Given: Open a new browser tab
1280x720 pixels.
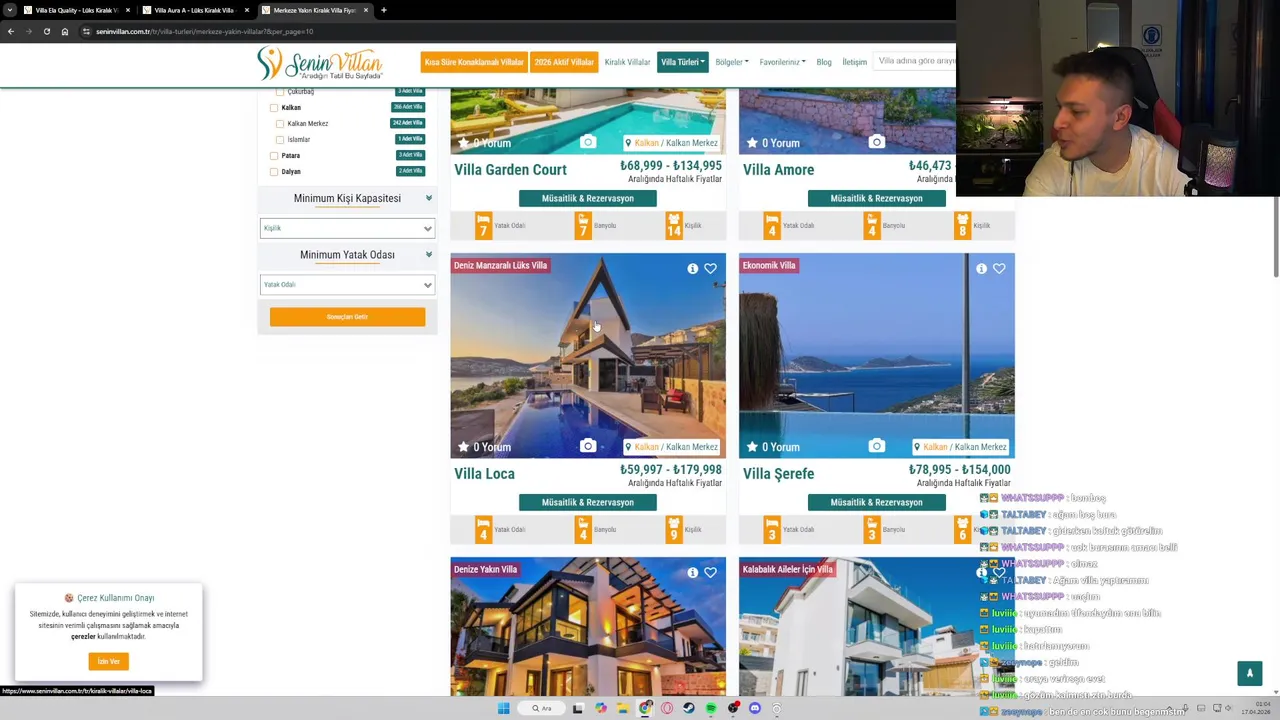Looking at the screenshot, I should pos(383,10).
